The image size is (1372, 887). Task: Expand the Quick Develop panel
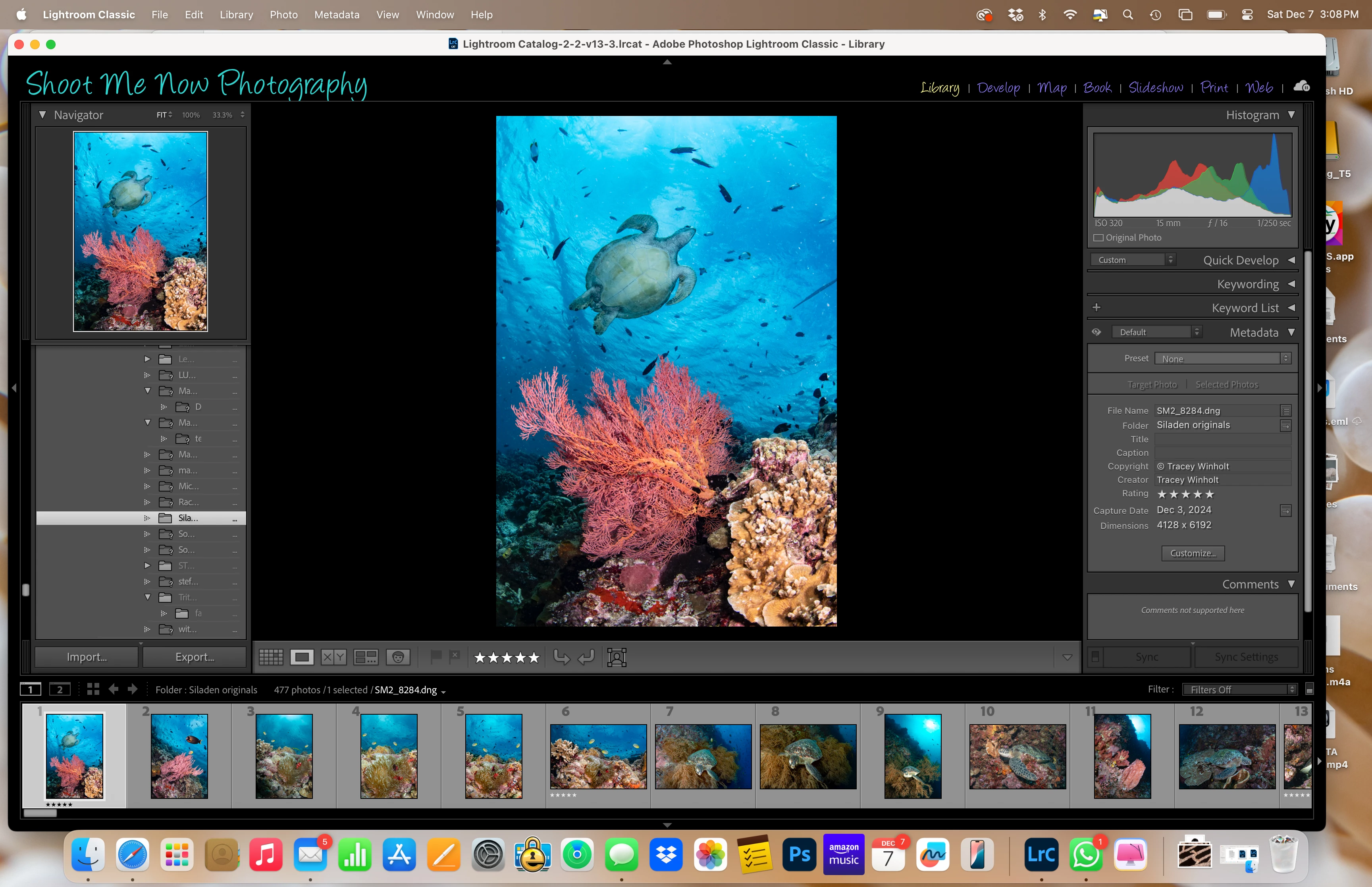tap(1291, 260)
